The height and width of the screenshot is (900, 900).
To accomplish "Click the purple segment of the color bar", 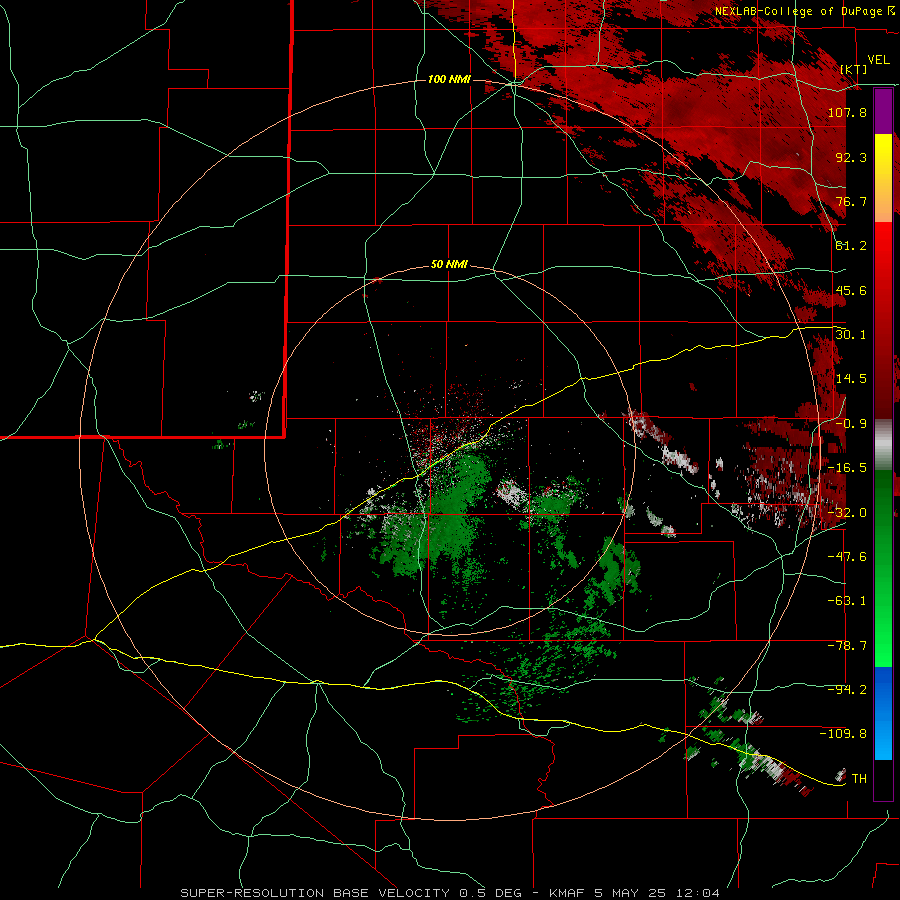I will click(x=883, y=112).
